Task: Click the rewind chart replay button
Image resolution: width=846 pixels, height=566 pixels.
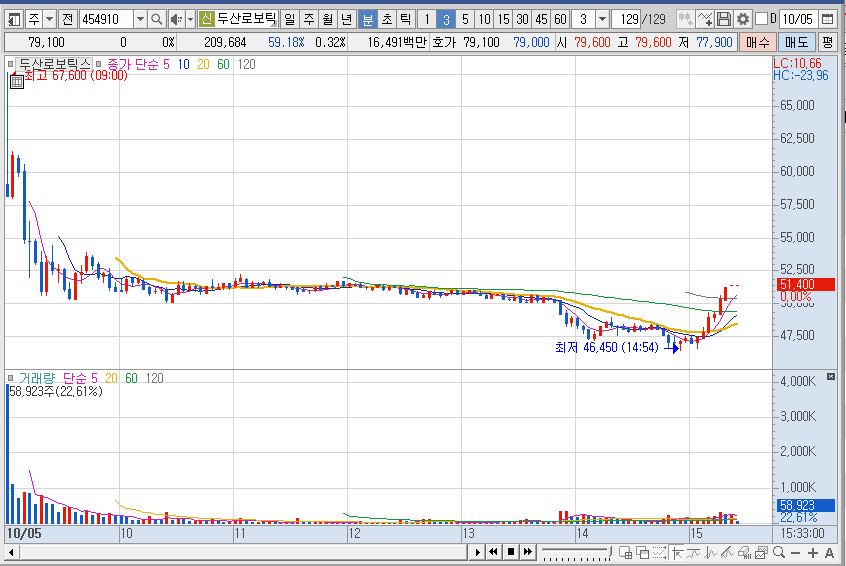Action: tap(493, 552)
